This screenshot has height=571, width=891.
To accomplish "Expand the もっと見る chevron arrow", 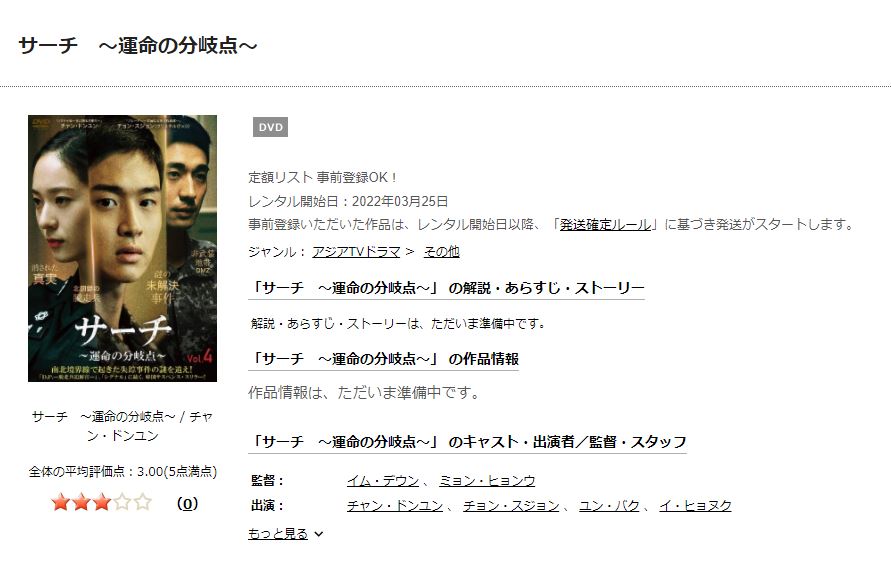I will 319,534.
